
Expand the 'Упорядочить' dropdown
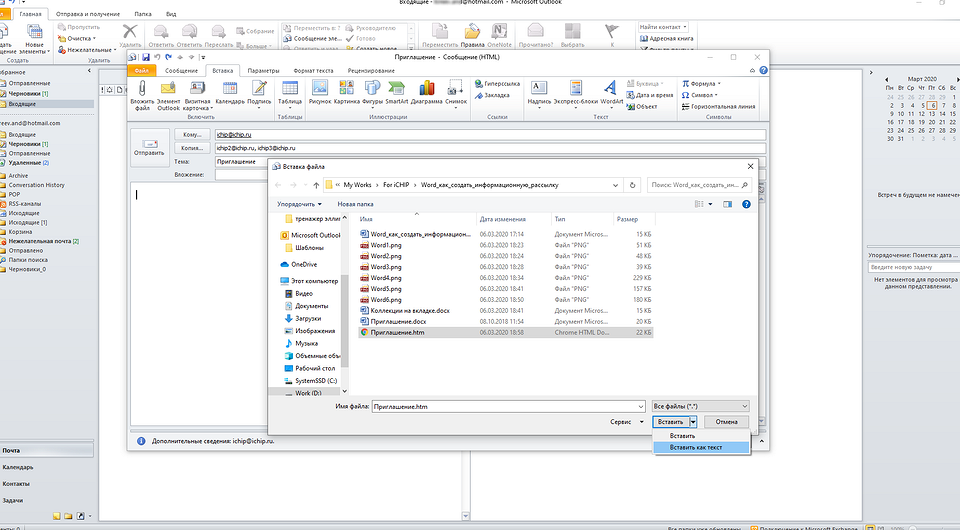coord(301,203)
